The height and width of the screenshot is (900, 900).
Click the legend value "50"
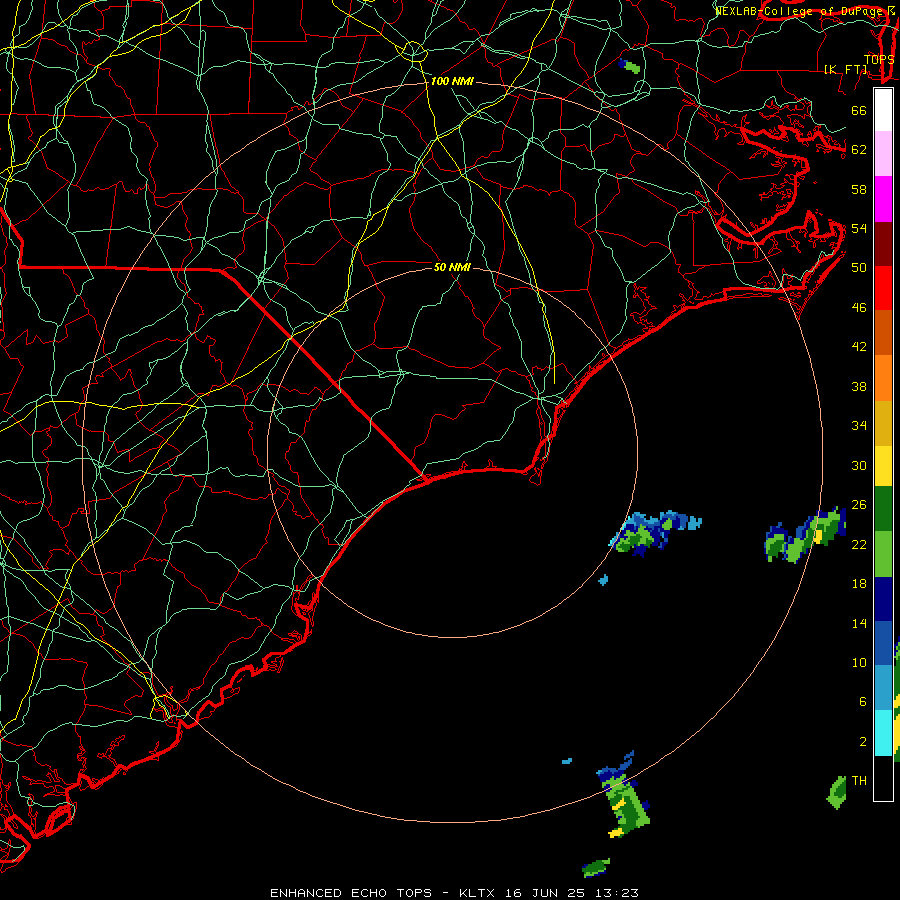click(x=859, y=268)
